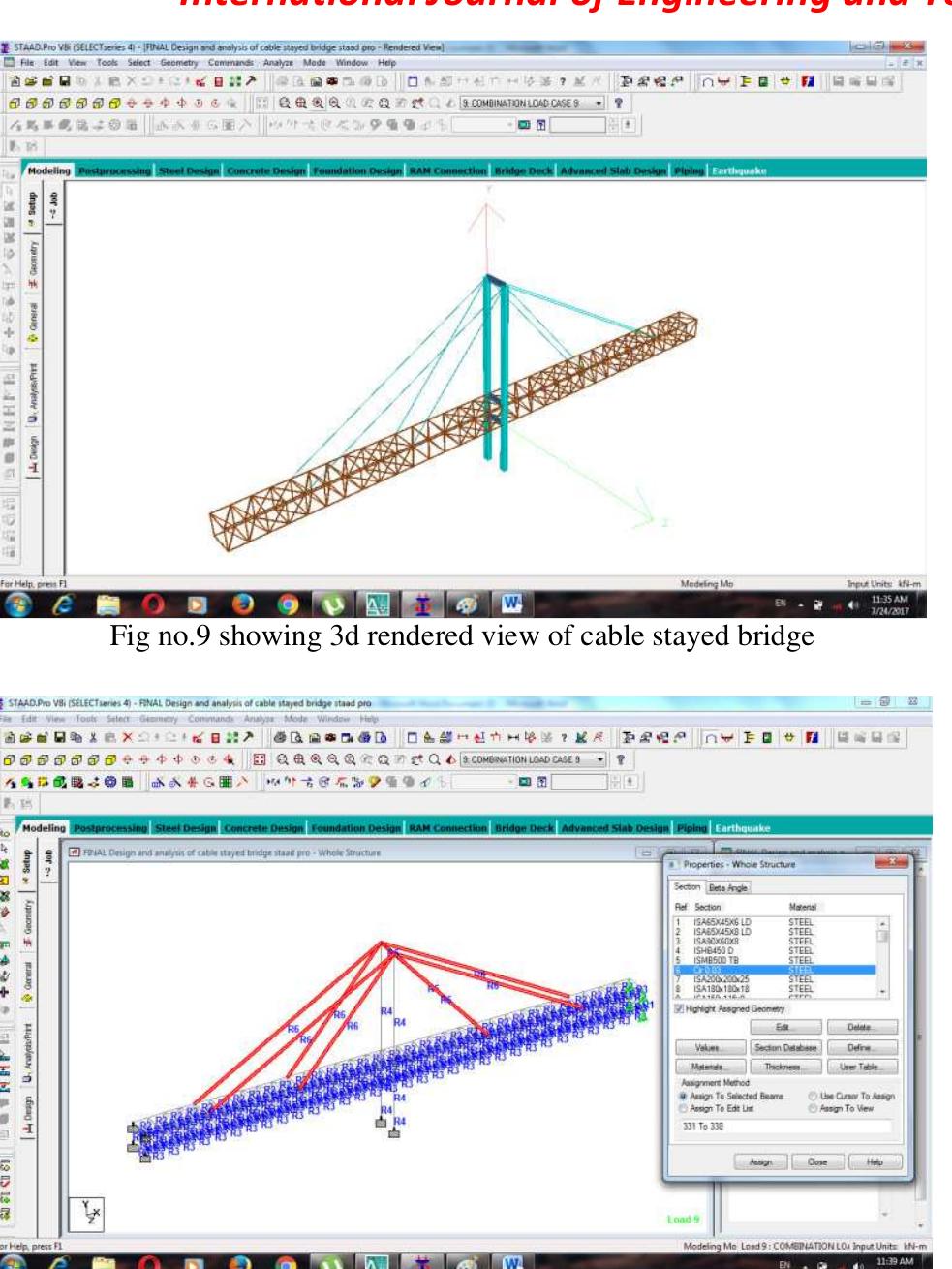Click Help button at Properties dialog bottom
Screen dimensions: 952x1269
pos(875,1161)
